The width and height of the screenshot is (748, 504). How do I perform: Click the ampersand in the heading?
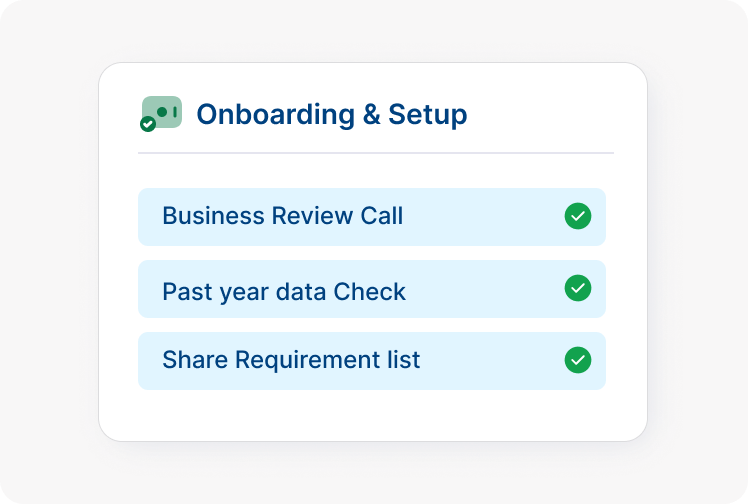(x=371, y=114)
